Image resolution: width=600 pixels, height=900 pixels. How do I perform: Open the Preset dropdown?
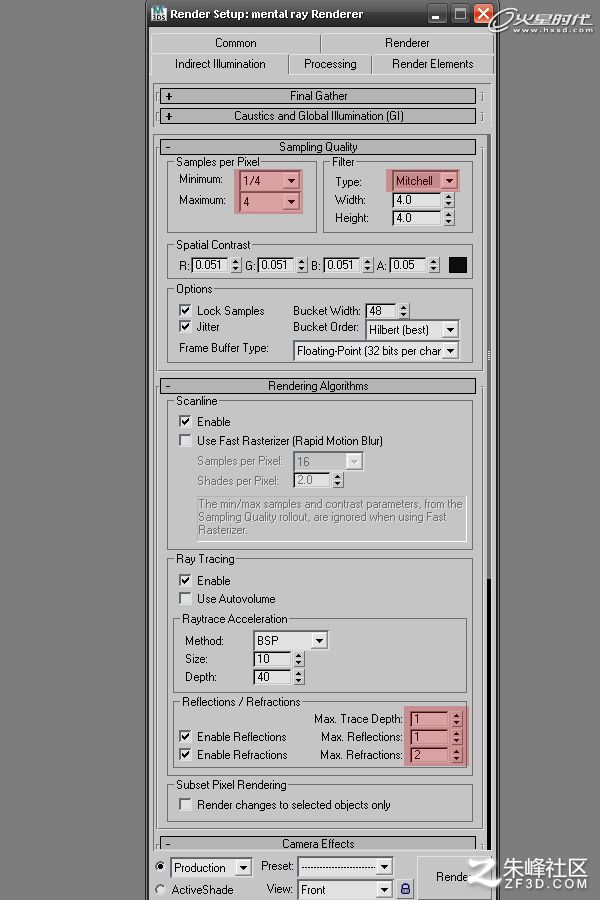[x=385, y=866]
